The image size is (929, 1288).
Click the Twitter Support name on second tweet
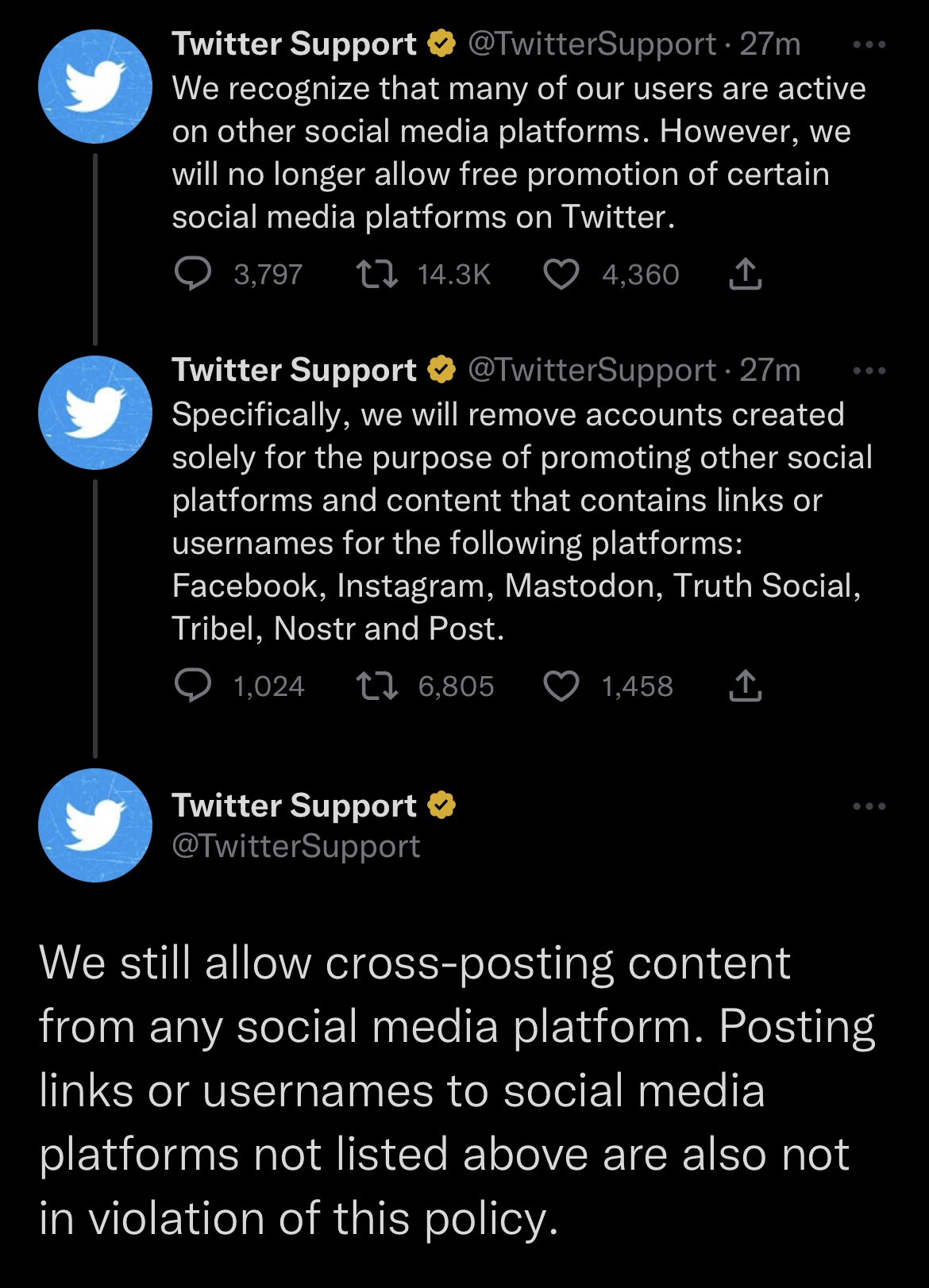click(x=294, y=371)
